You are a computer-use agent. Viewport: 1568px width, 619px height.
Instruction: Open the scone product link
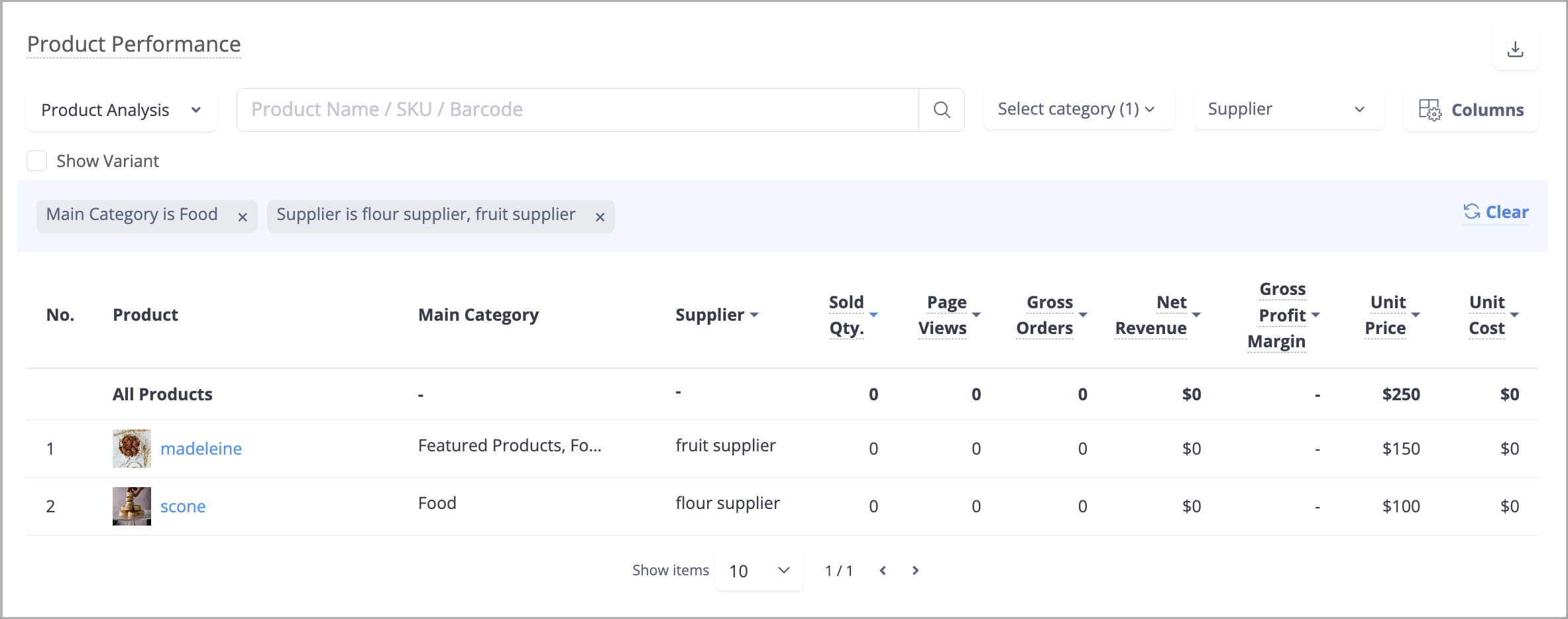(x=183, y=506)
